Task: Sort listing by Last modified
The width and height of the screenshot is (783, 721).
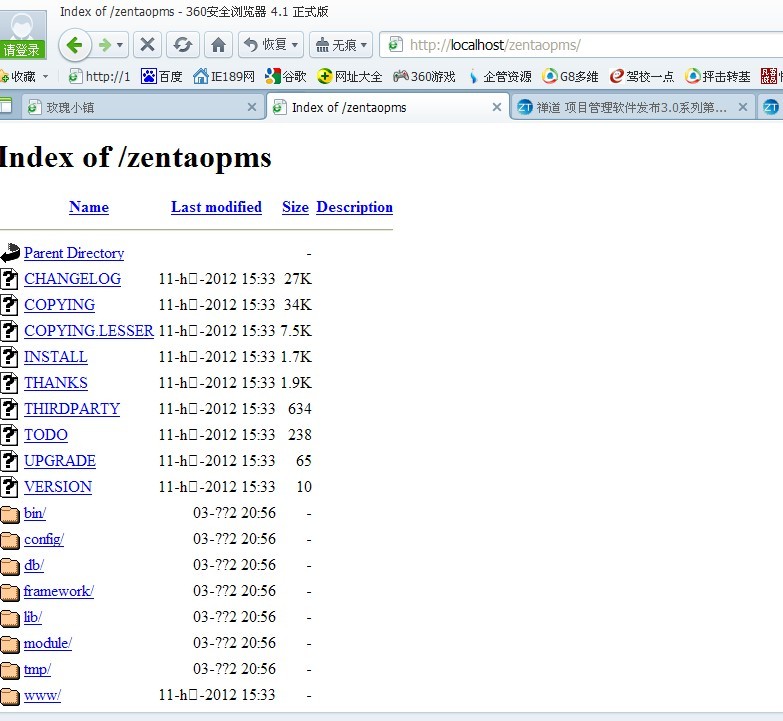Action: (216, 207)
